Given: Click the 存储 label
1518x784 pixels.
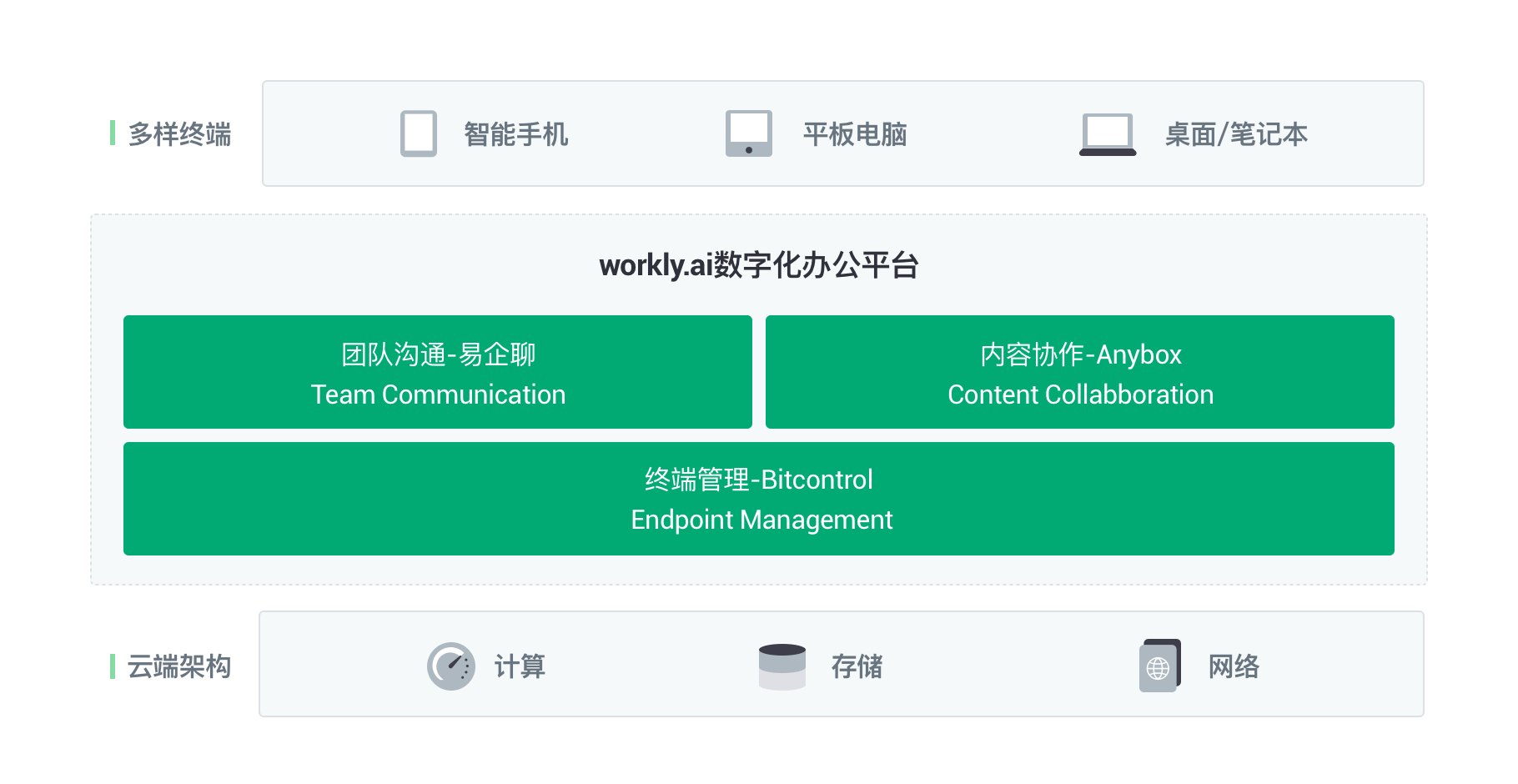Looking at the screenshot, I should (857, 666).
